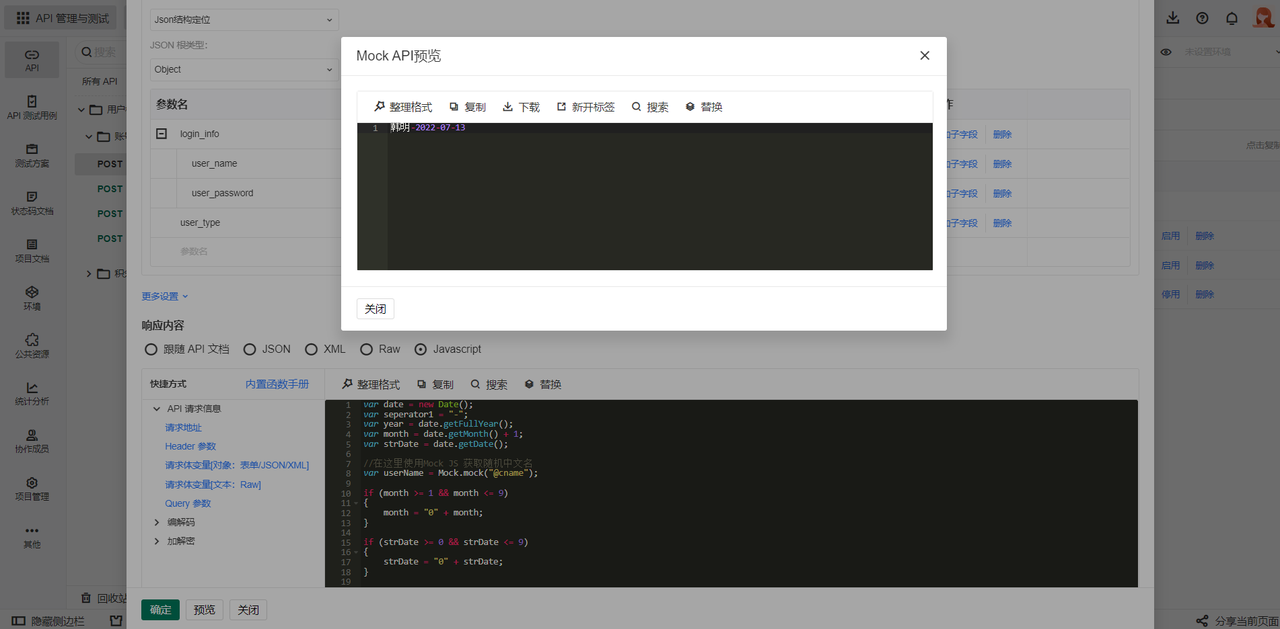Open 统计分析 in the sidebar
Image resolution: width=1280 pixels, height=629 pixels.
pos(32,393)
